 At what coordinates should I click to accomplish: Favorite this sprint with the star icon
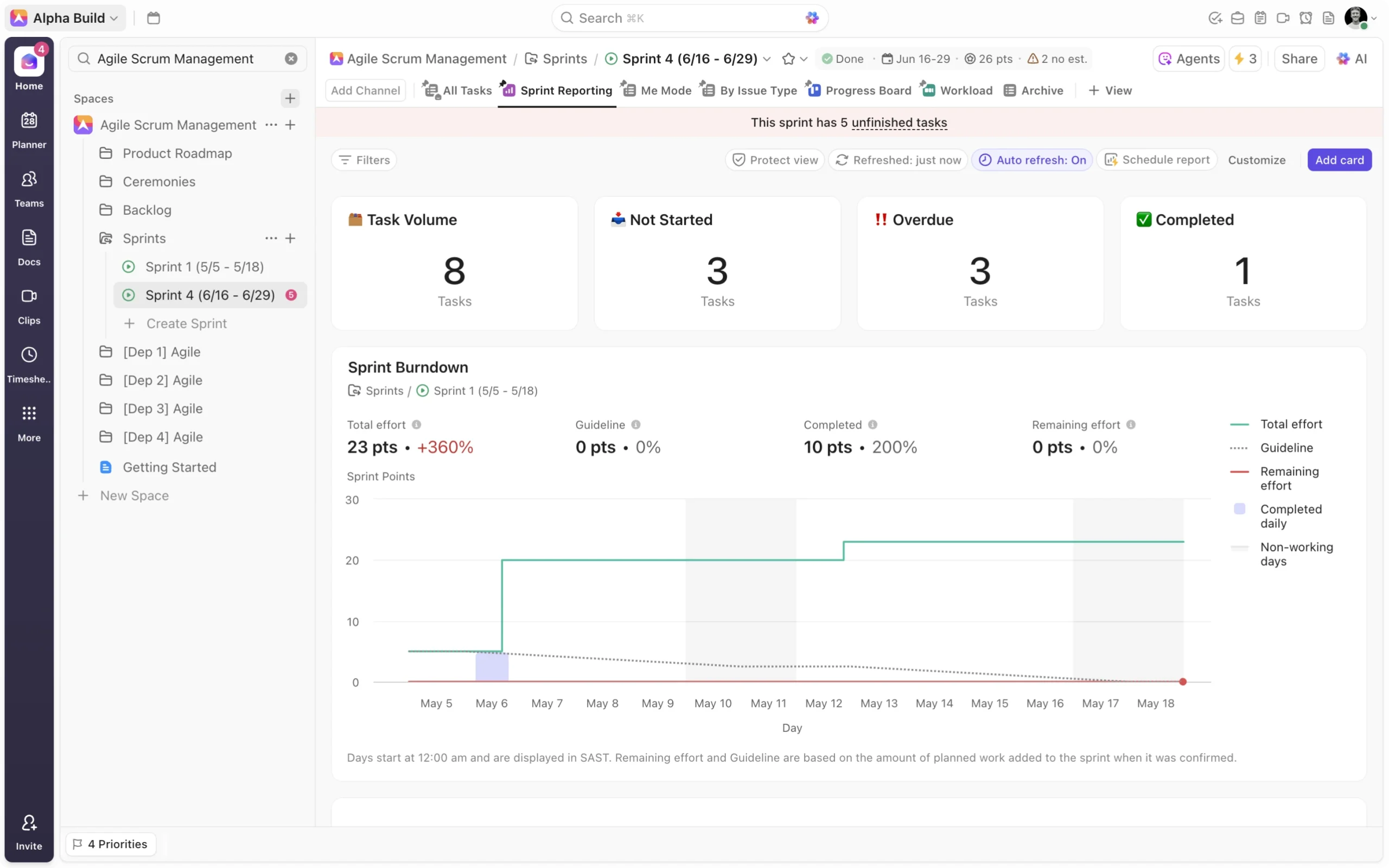point(788,59)
